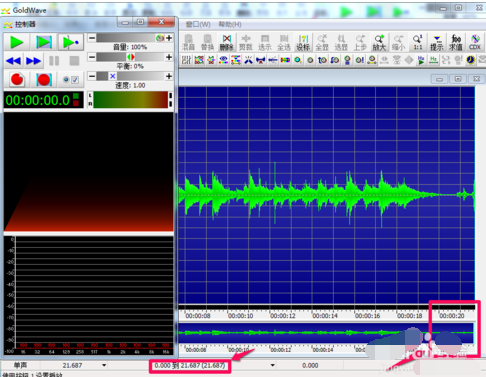The height and width of the screenshot is (377, 486).
Task: Click the 混音 (Mix) toolbar button
Action: coord(188,43)
